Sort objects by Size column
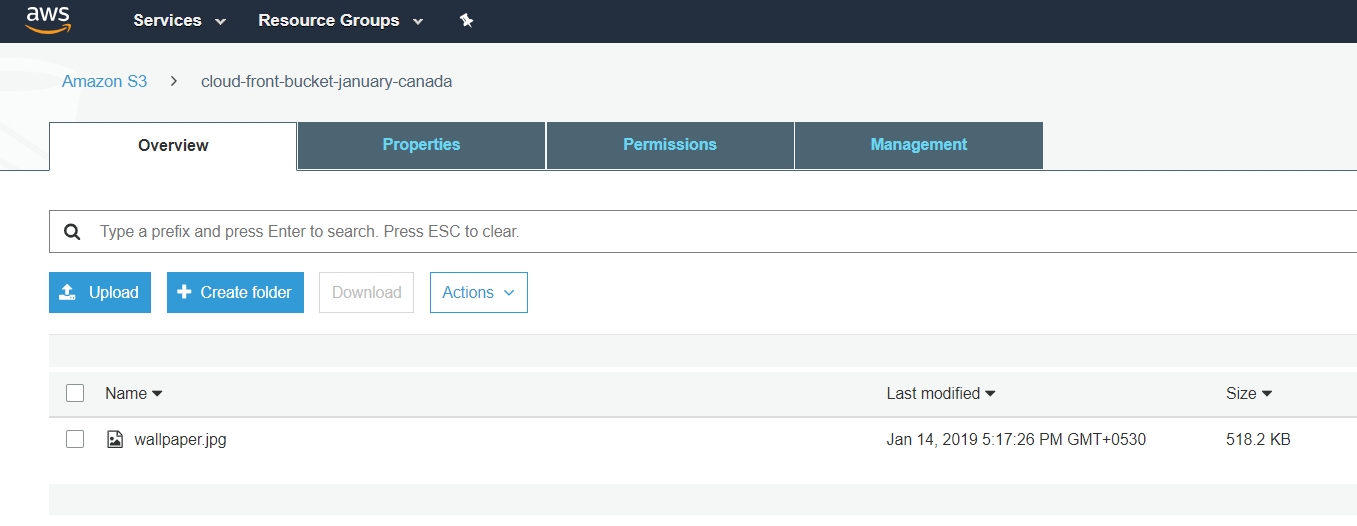1357x526 pixels. click(x=1248, y=393)
